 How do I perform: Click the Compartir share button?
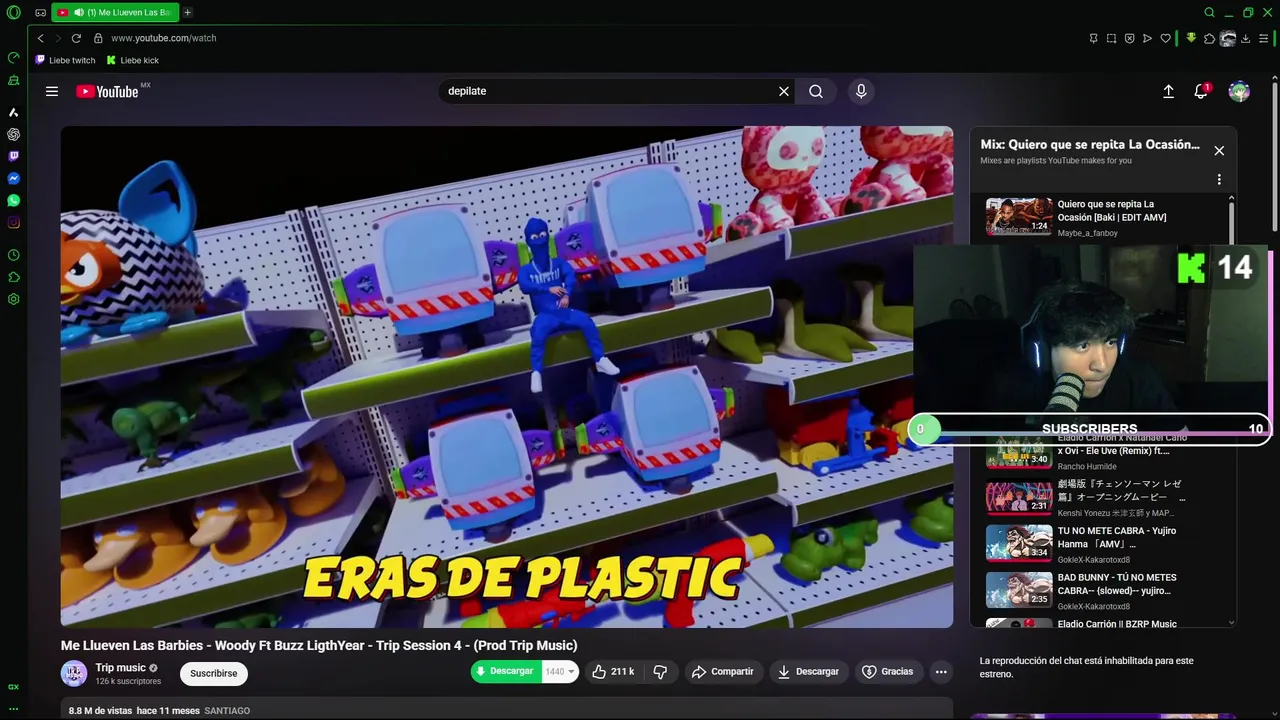point(723,672)
